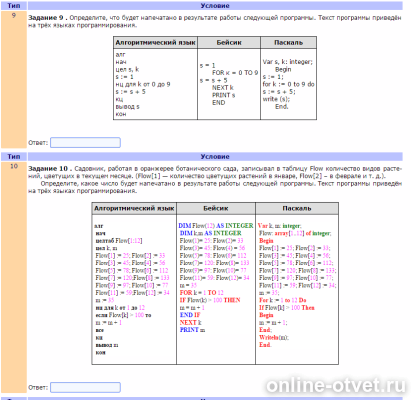Viewport: 412px width, 400px height.
Task: Click the bold Задание 9 title
Action: tap(48, 18)
